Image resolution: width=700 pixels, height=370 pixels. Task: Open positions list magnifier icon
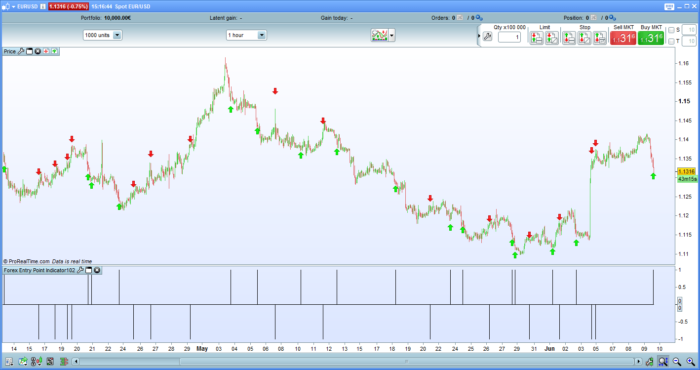(x=613, y=18)
